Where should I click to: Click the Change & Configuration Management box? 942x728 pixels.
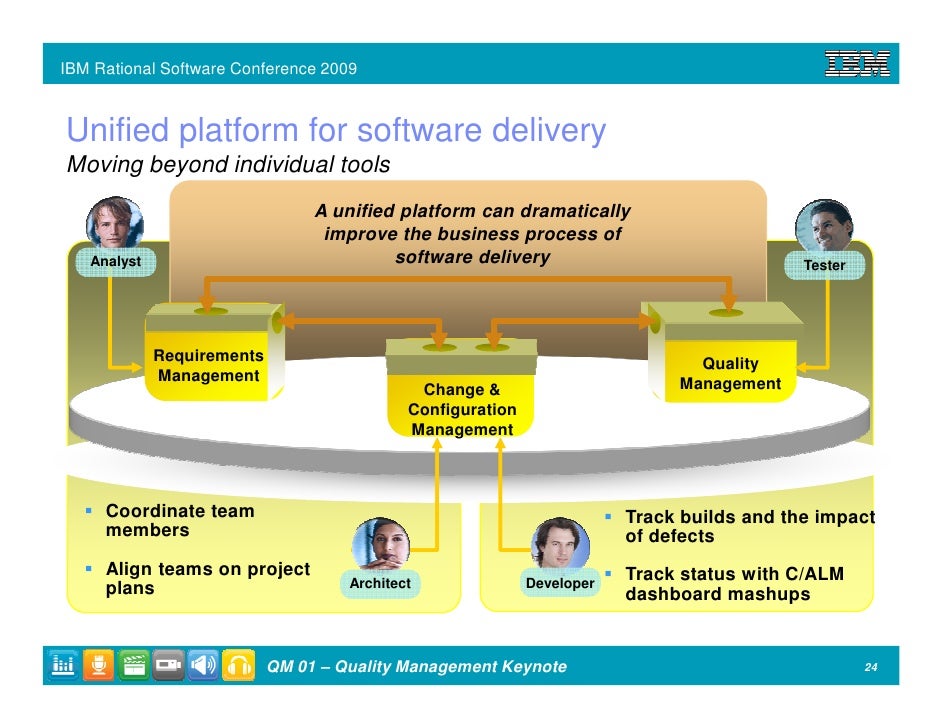(x=461, y=389)
